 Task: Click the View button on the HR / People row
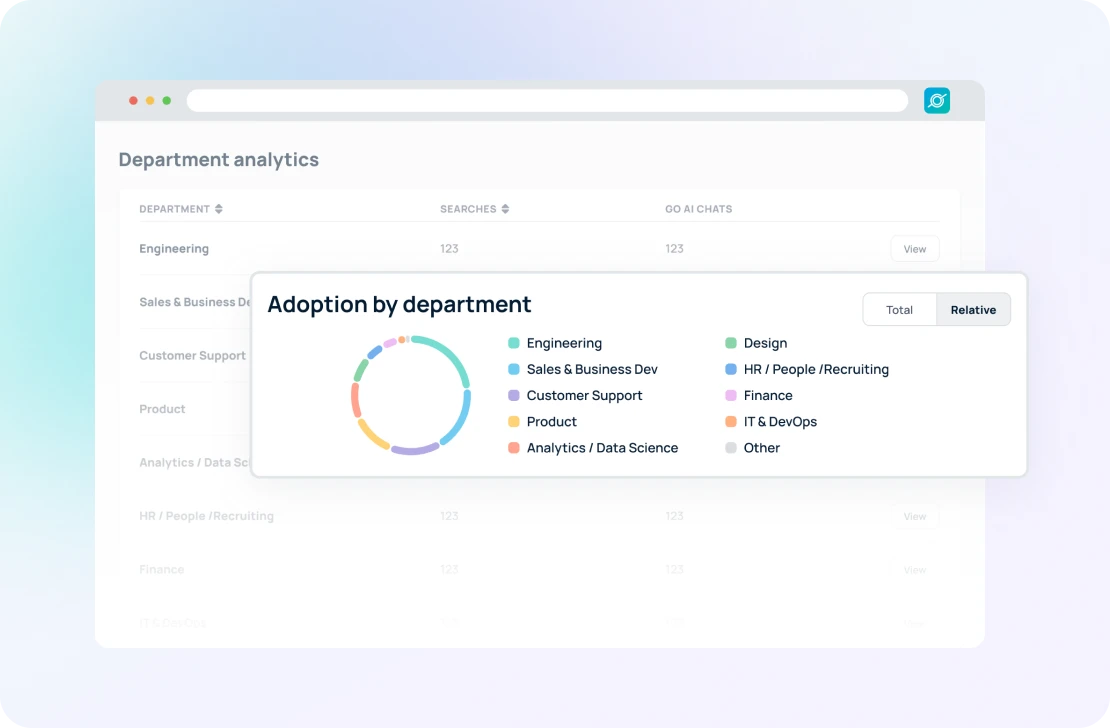tap(914, 516)
